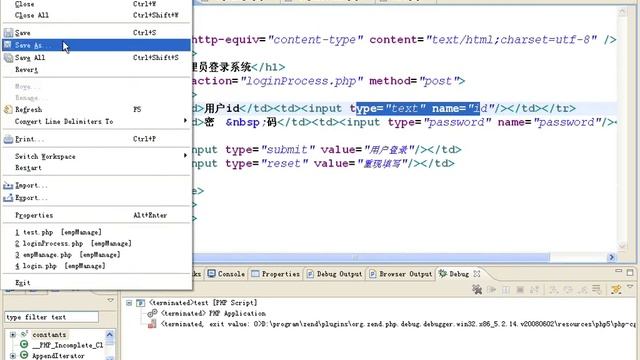The width and height of the screenshot is (640, 360).
Task: Click the editor horizontal scrollbar right arrow
Action: click(x=611, y=257)
